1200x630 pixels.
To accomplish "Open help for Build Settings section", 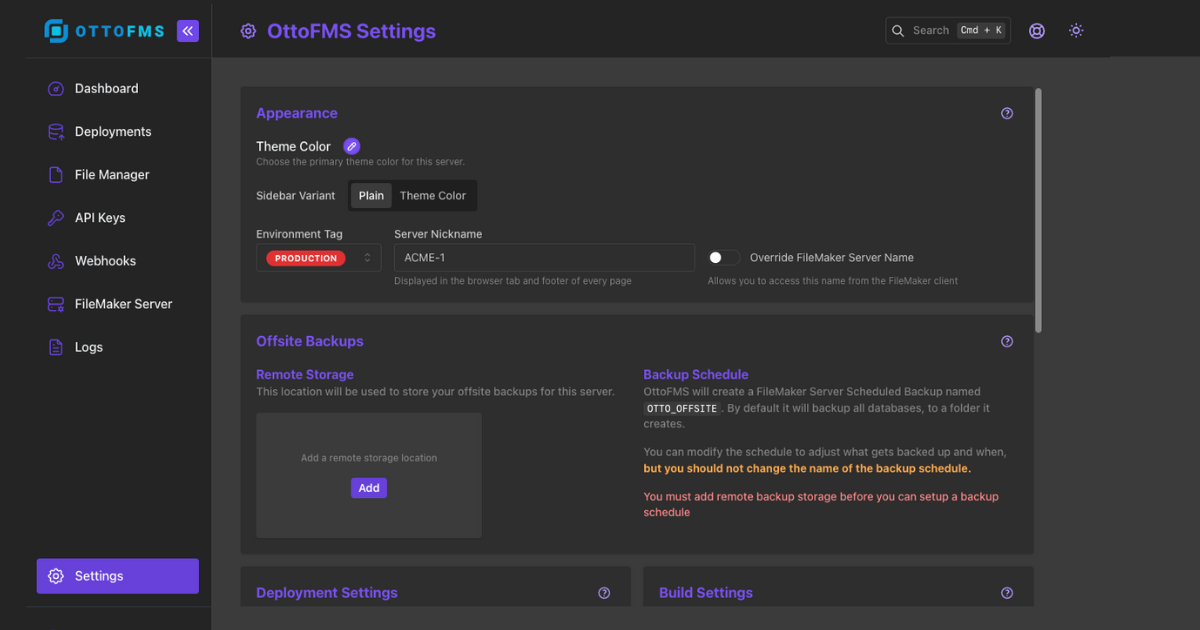I will [1007, 593].
